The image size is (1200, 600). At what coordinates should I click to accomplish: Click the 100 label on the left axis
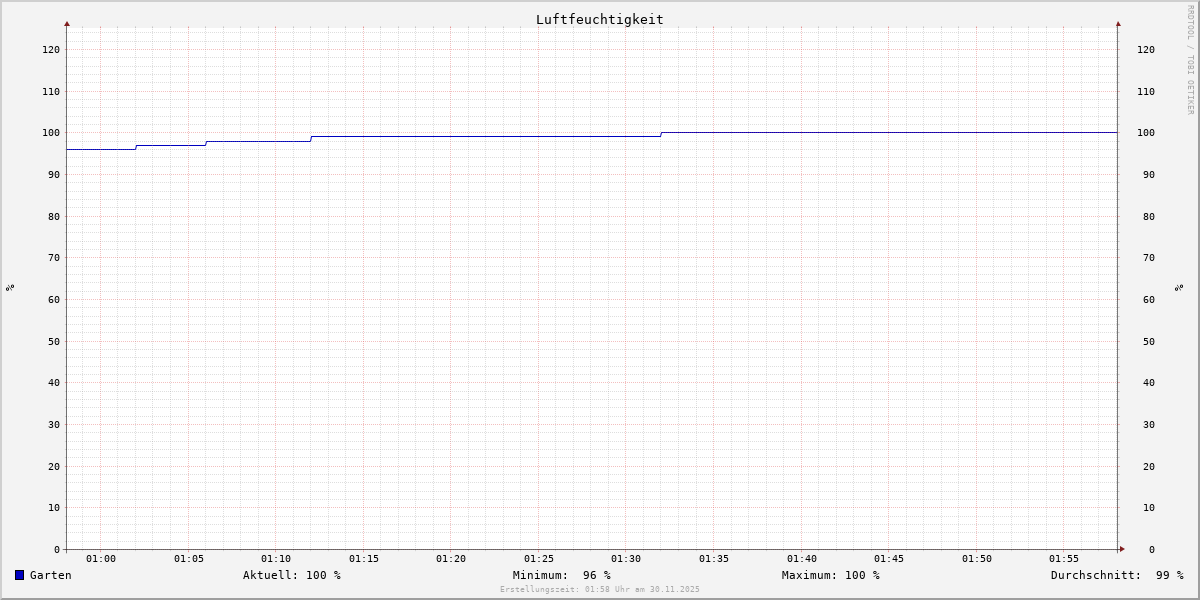(x=51, y=133)
